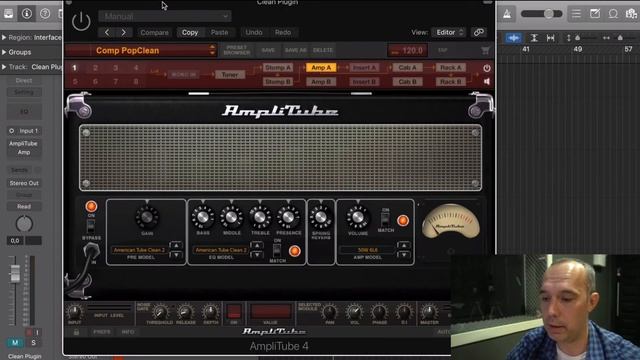Step PRE MODEL down arrow

[x=176, y=255]
